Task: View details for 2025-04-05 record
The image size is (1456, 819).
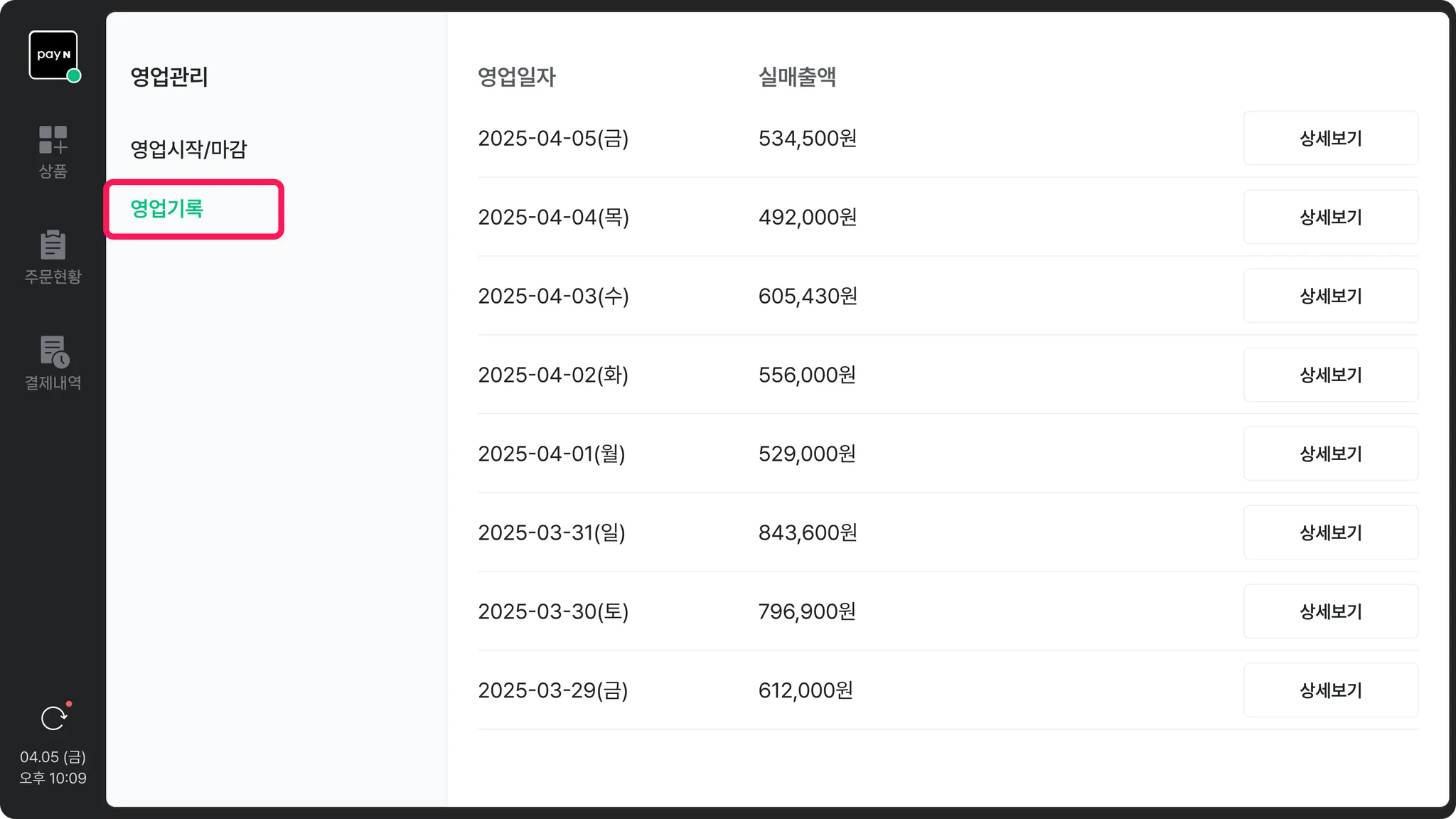Action: tap(1330, 138)
